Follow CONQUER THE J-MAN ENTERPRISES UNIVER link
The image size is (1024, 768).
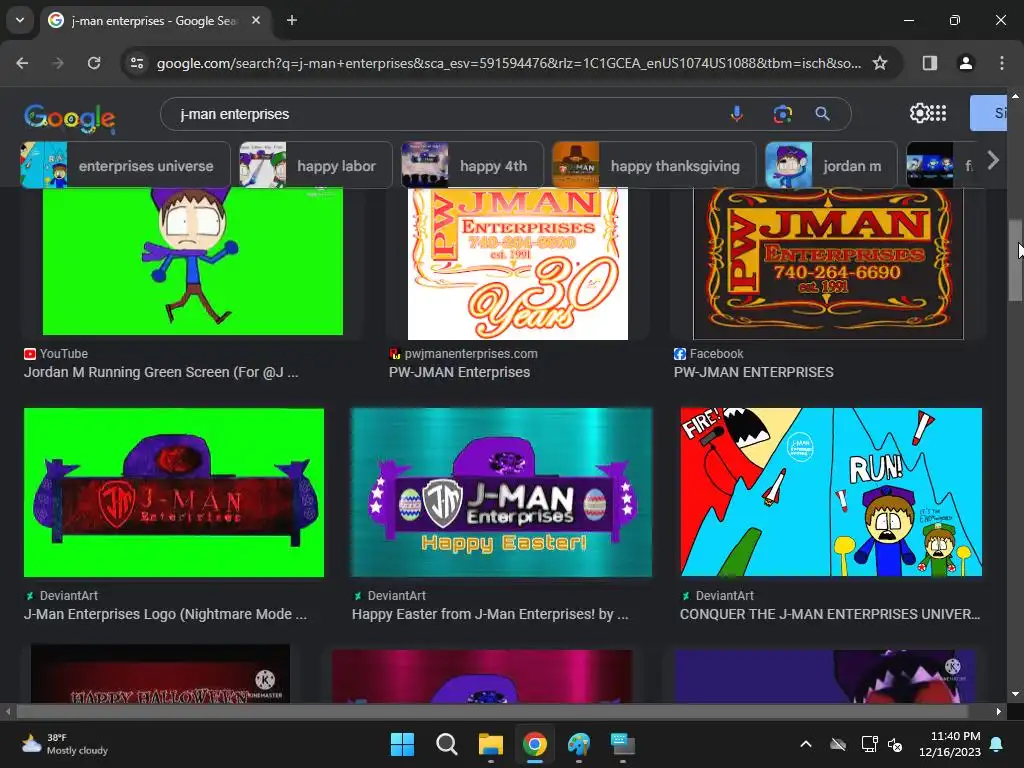tap(829, 614)
